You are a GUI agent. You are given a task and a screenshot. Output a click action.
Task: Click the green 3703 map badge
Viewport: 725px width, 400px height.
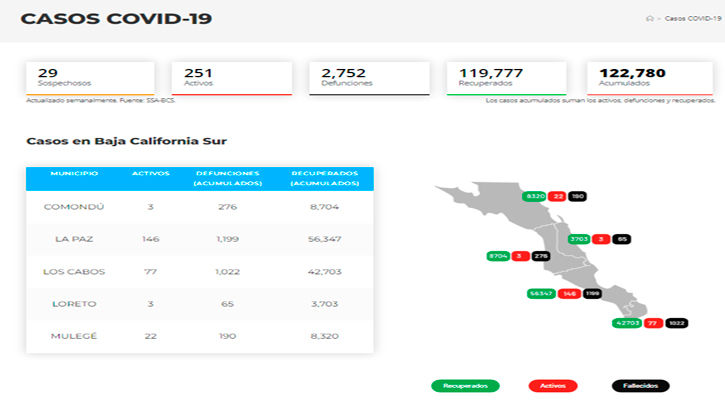point(579,239)
